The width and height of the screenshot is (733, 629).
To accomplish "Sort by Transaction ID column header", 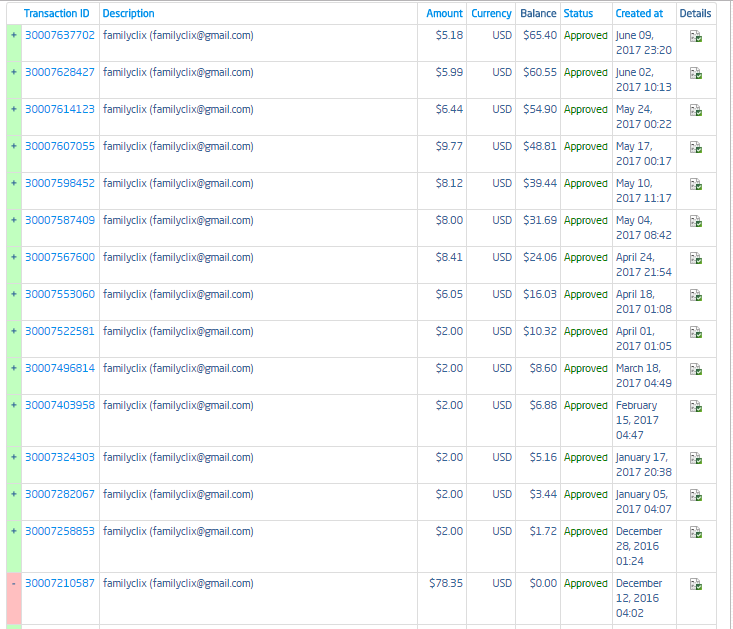I will click(x=57, y=14).
